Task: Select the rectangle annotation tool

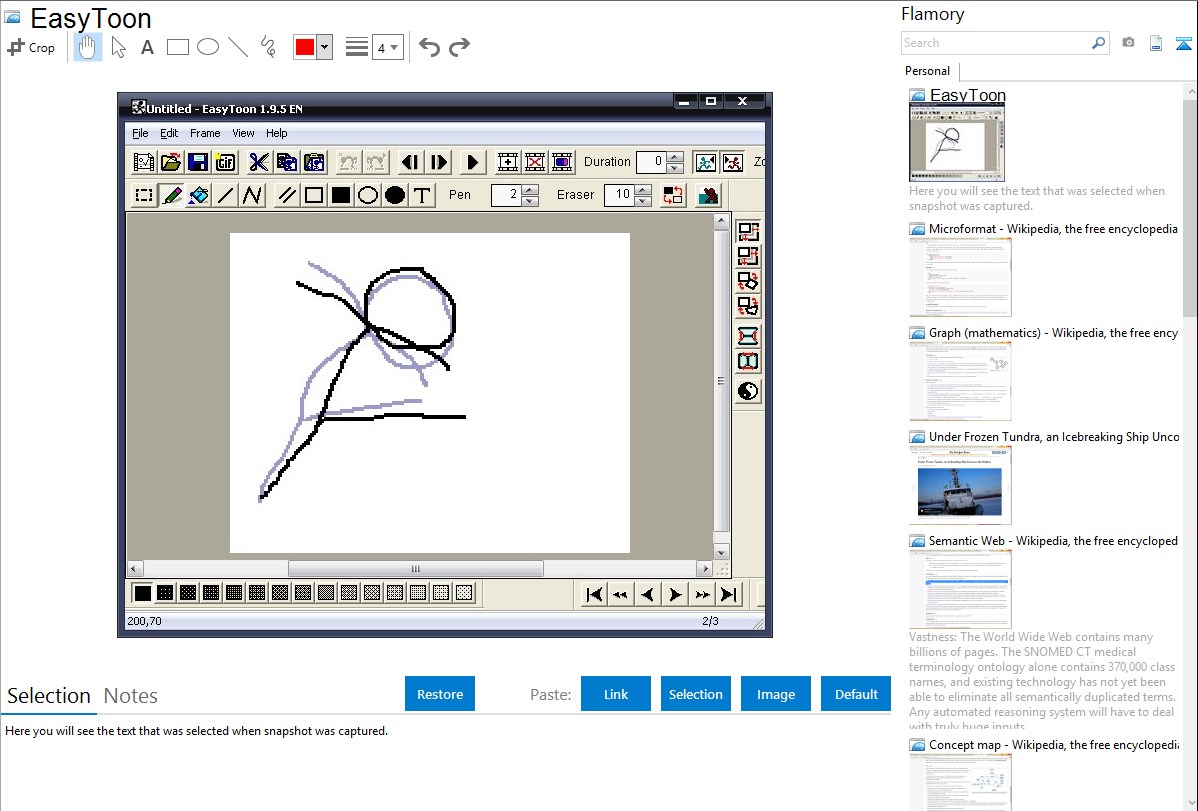Action: click(x=177, y=47)
